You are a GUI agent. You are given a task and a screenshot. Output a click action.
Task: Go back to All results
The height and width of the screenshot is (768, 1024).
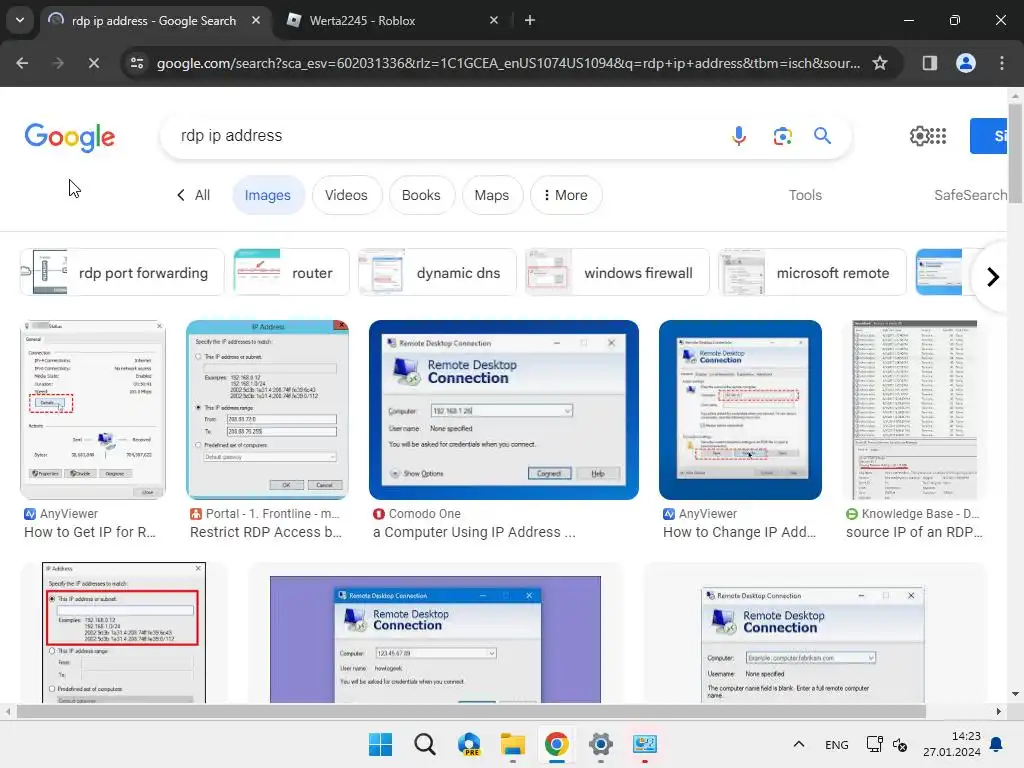(193, 195)
